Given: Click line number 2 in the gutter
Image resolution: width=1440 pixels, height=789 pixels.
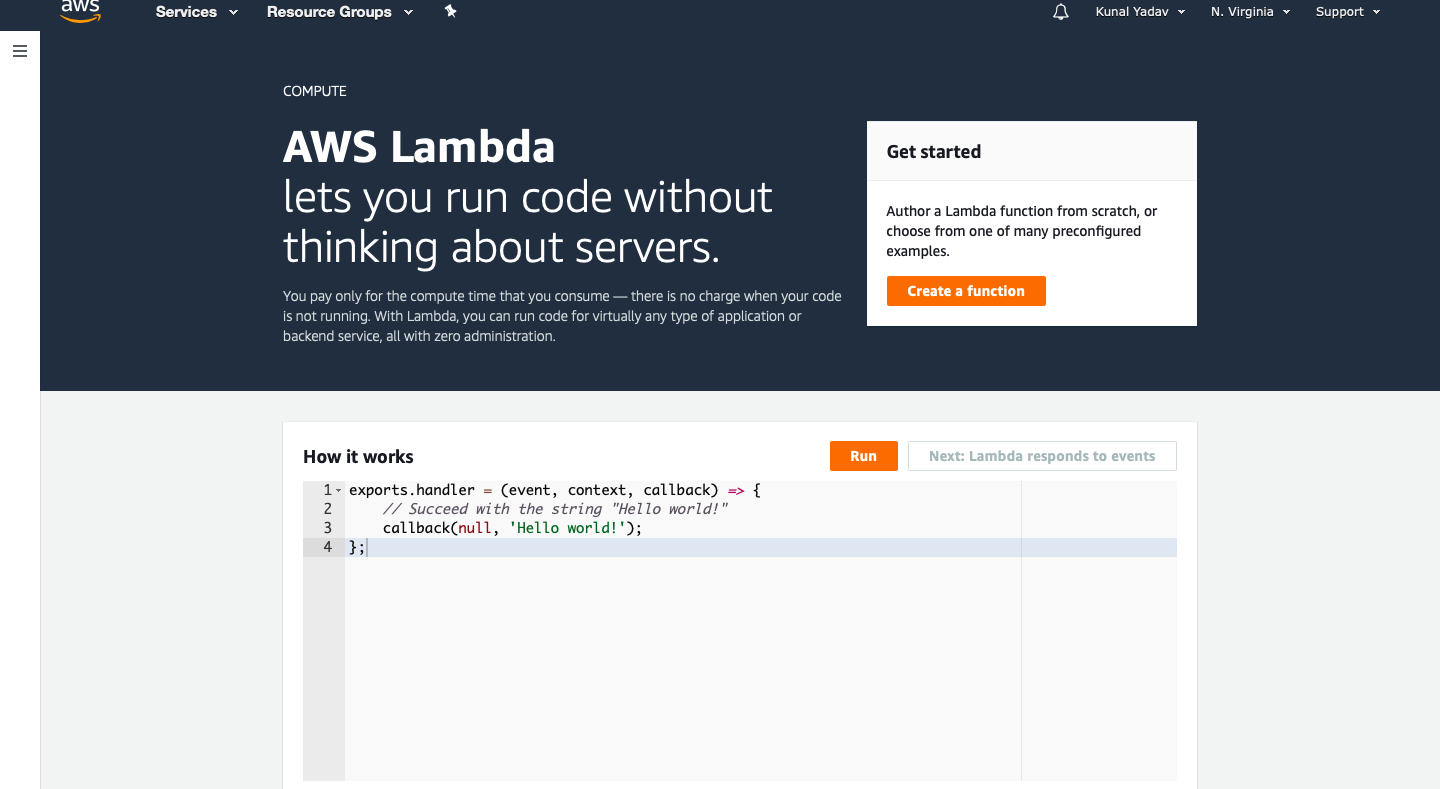Looking at the screenshot, I should point(327,509).
